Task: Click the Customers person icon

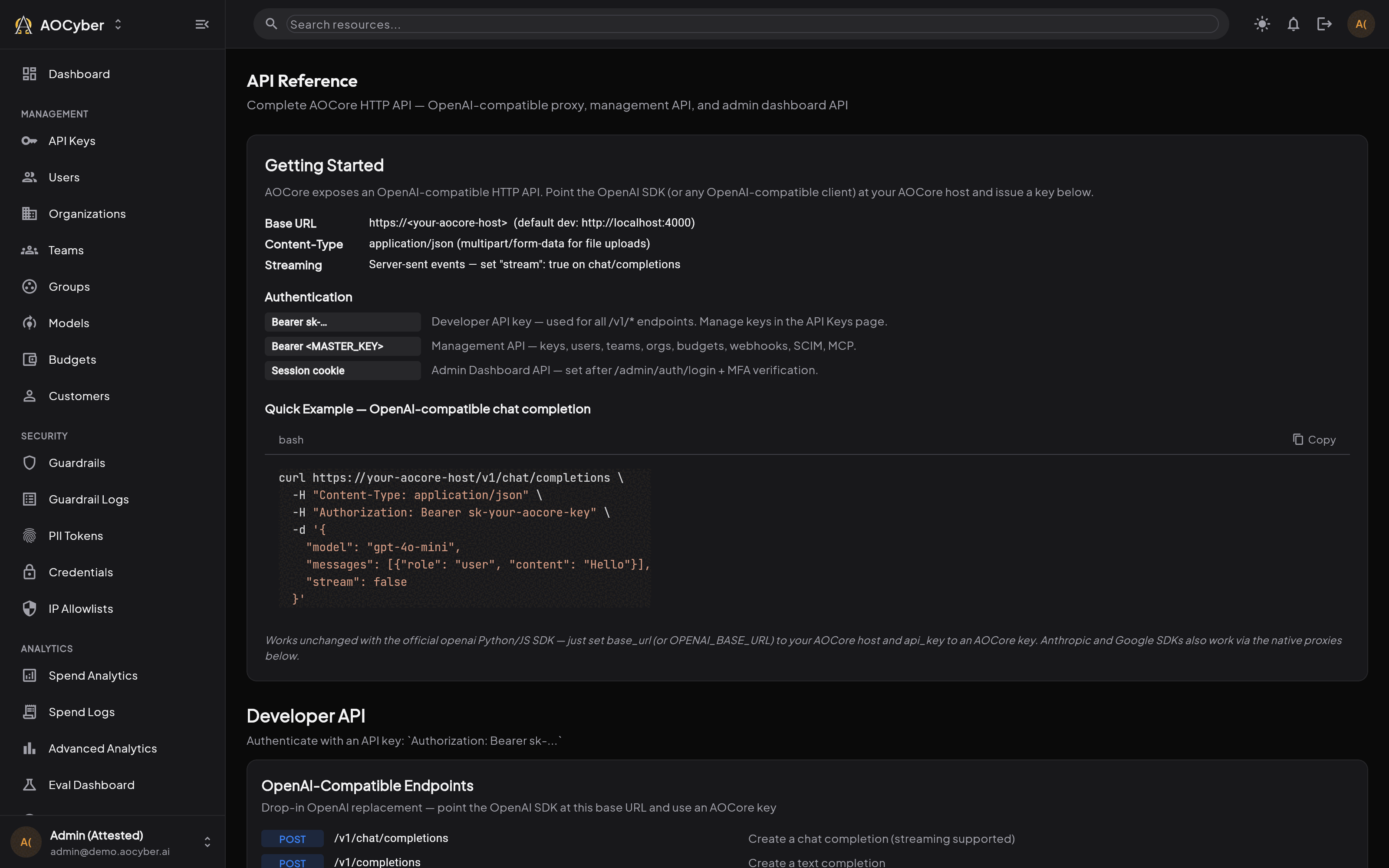Action: [x=29, y=396]
